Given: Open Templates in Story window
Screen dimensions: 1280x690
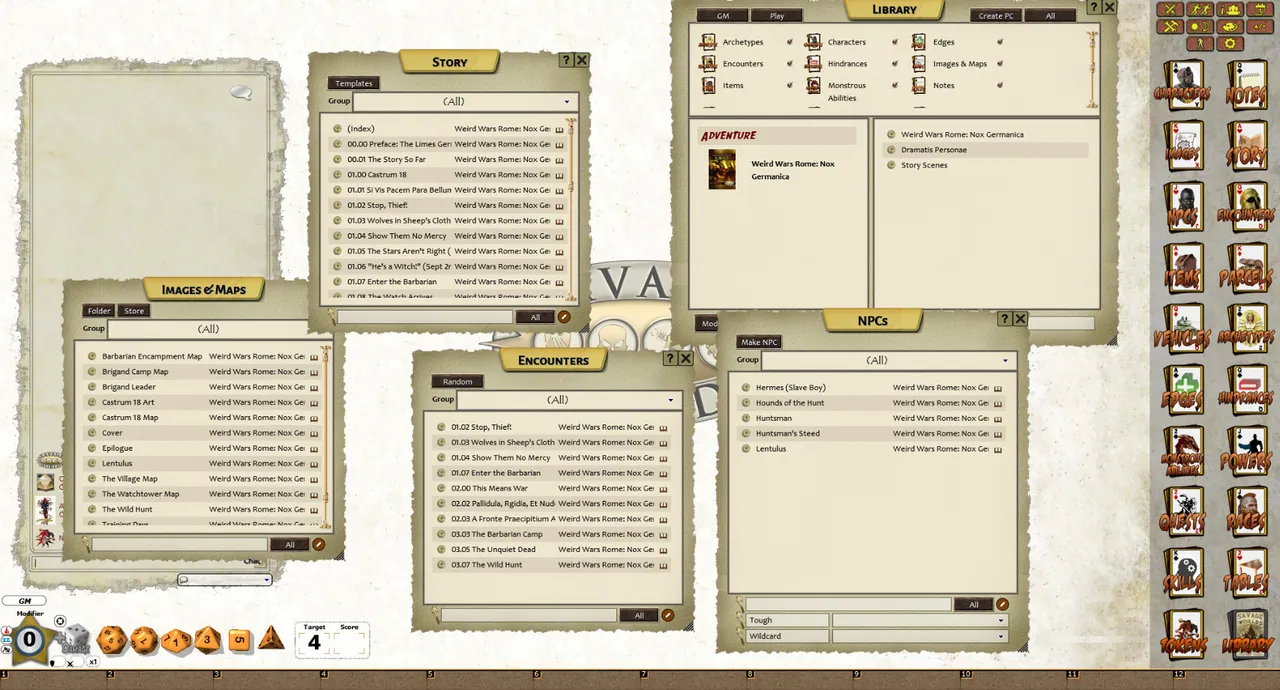Looking at the screenshot, I should click(x=353, y=84).
